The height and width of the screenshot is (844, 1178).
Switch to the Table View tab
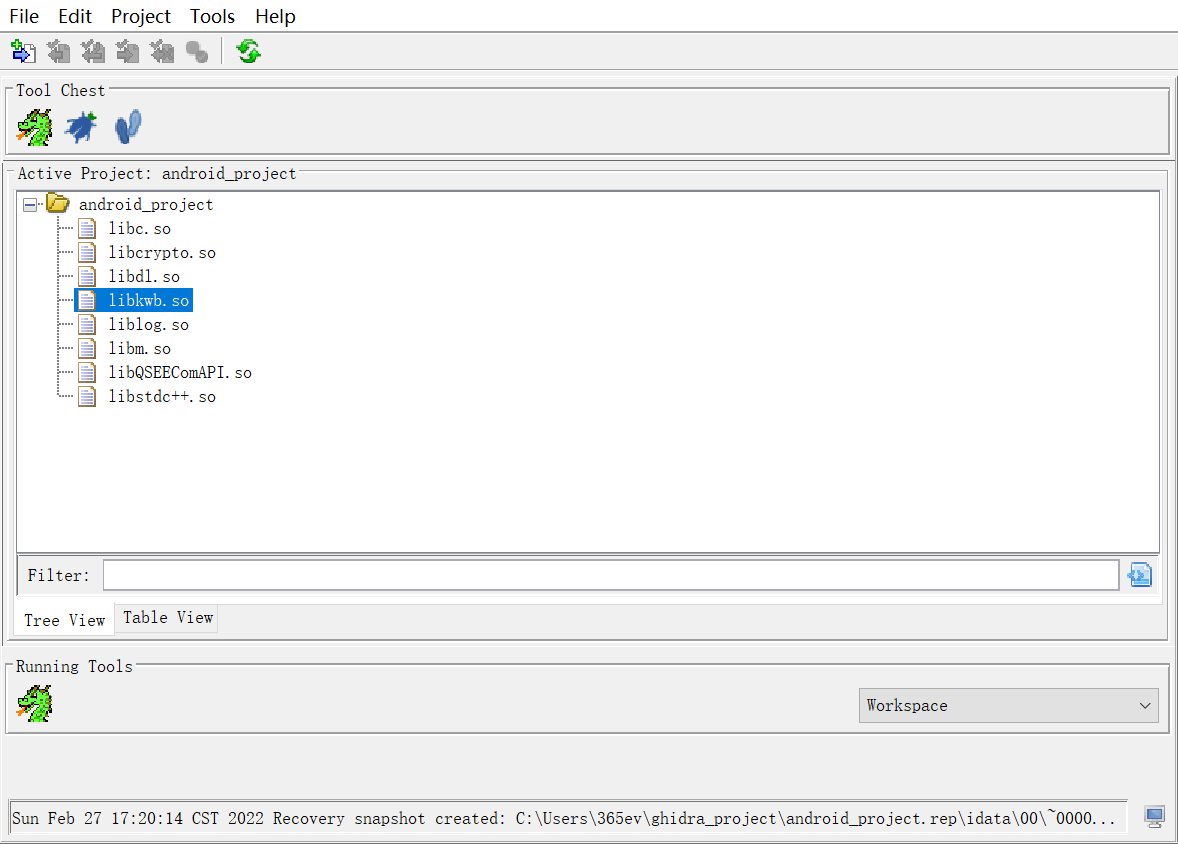pos(168,618)
